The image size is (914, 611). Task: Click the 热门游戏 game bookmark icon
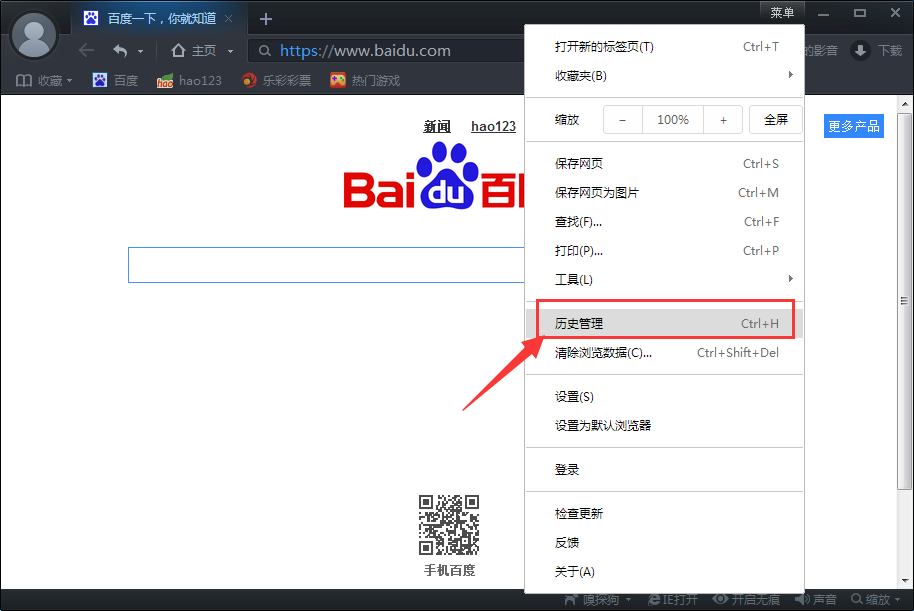click(x=338, y=80)
